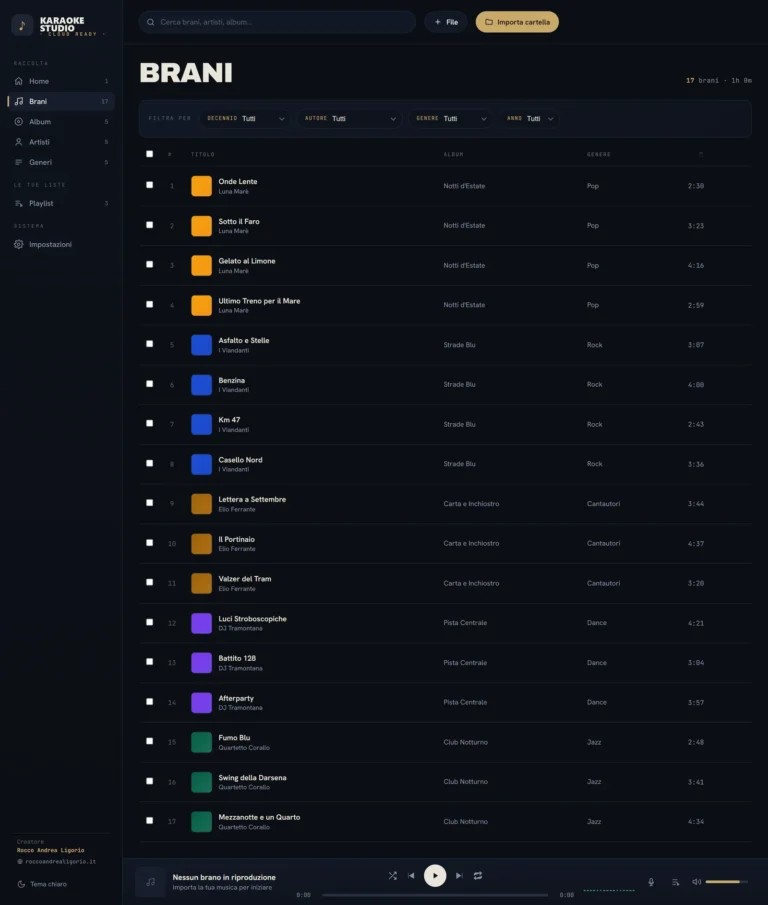Tick the checkbox for Luci Stroboscopiche
768x905 pixels.
[149, 622]
